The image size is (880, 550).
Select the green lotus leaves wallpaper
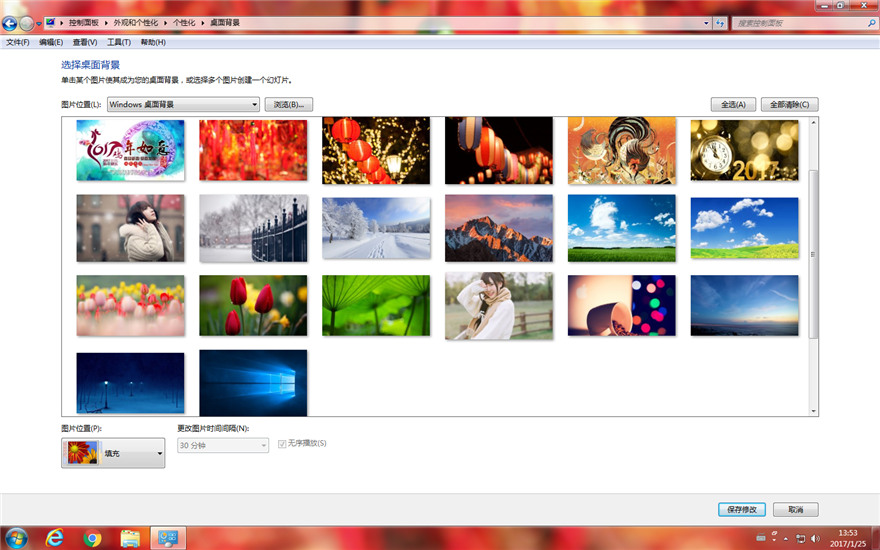[x=376, y=305]
